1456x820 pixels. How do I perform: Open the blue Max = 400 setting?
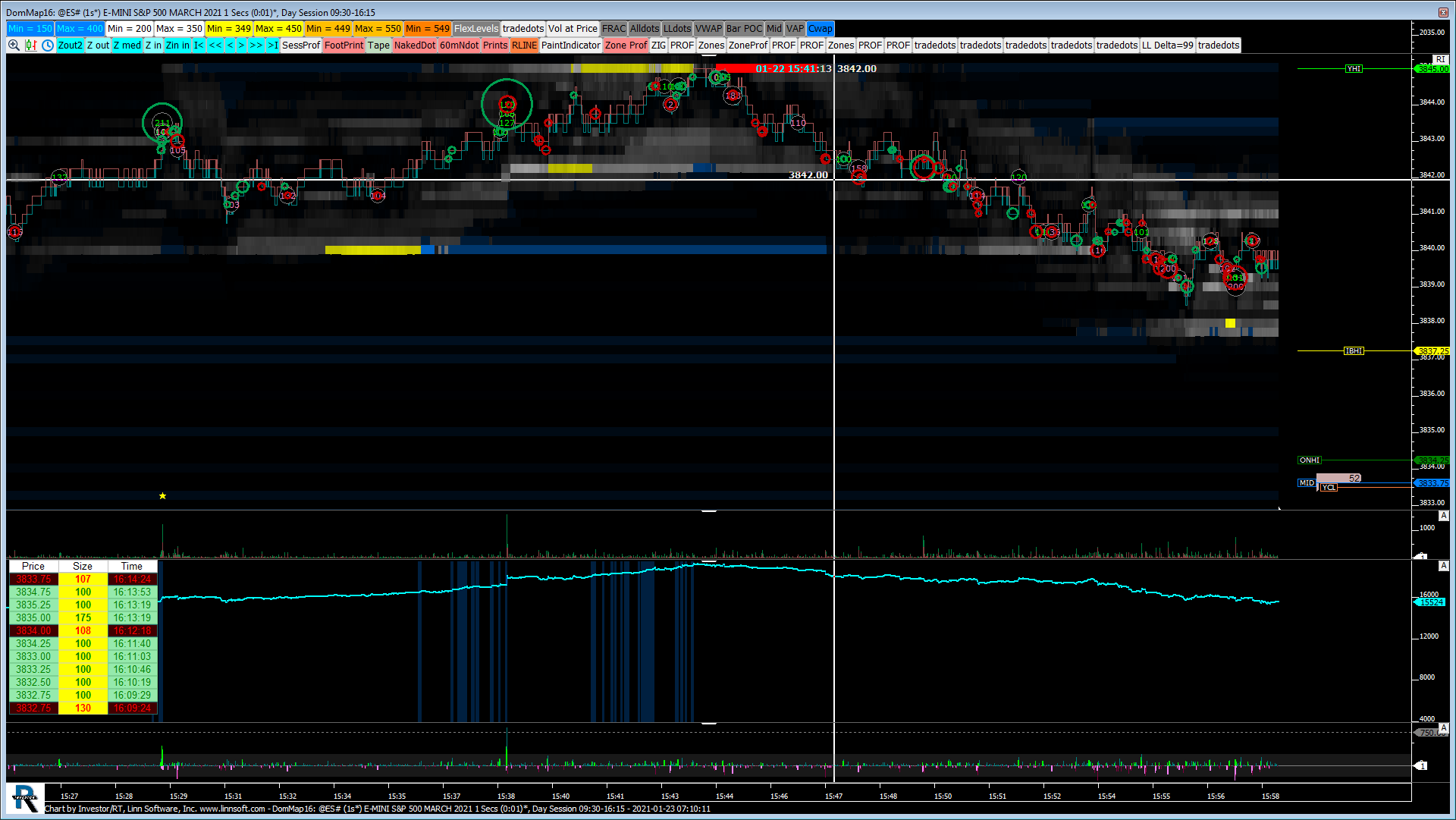point(80,29)
